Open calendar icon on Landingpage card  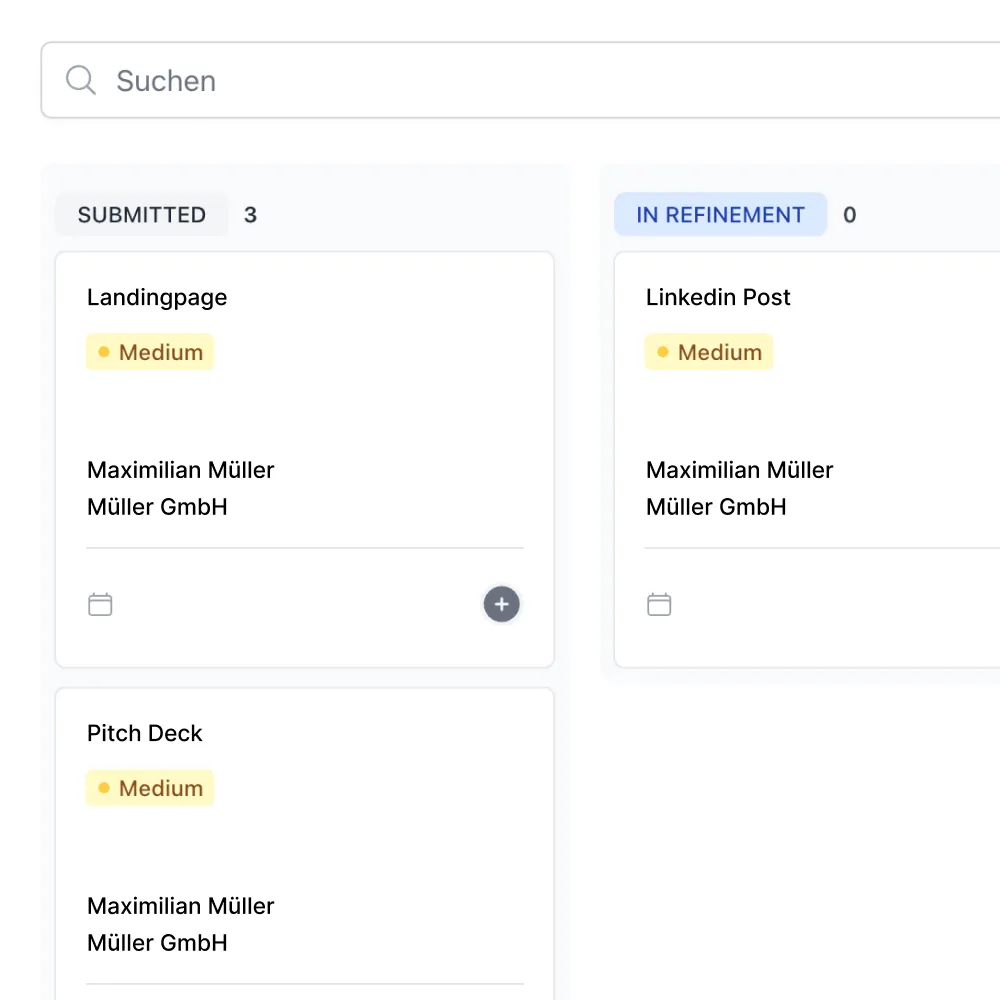click(x=100, y=604)
